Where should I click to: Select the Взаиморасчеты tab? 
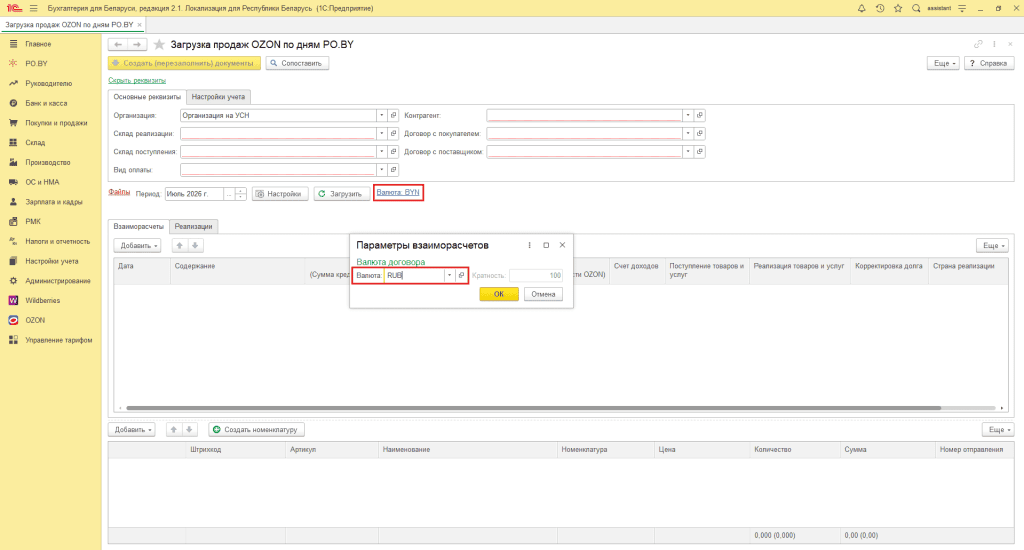tap(138, 227)
